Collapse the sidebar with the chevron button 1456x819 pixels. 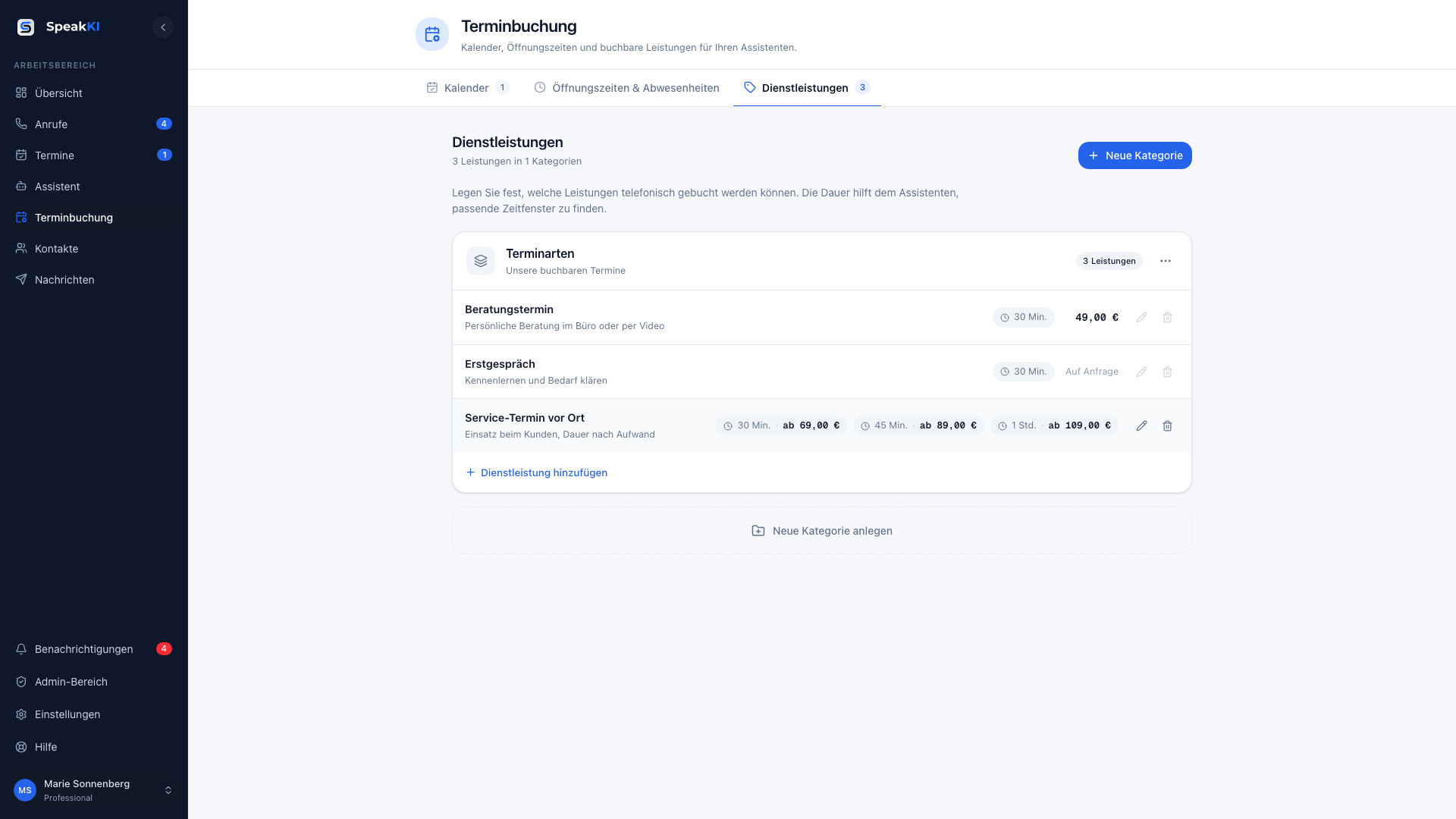pos(162,27)
